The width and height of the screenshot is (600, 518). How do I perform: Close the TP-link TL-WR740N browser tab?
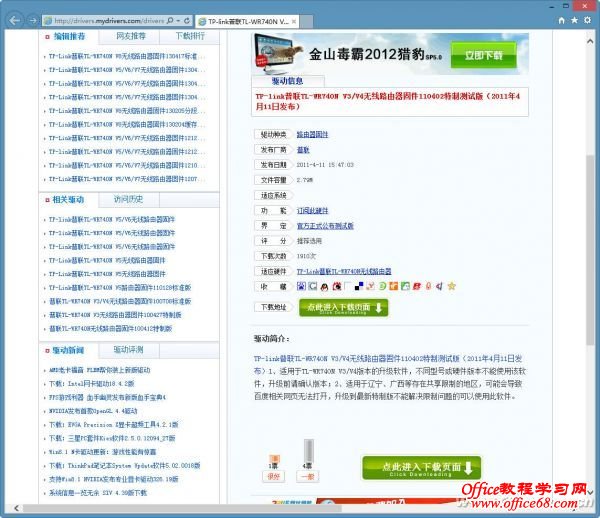point(294,21)
